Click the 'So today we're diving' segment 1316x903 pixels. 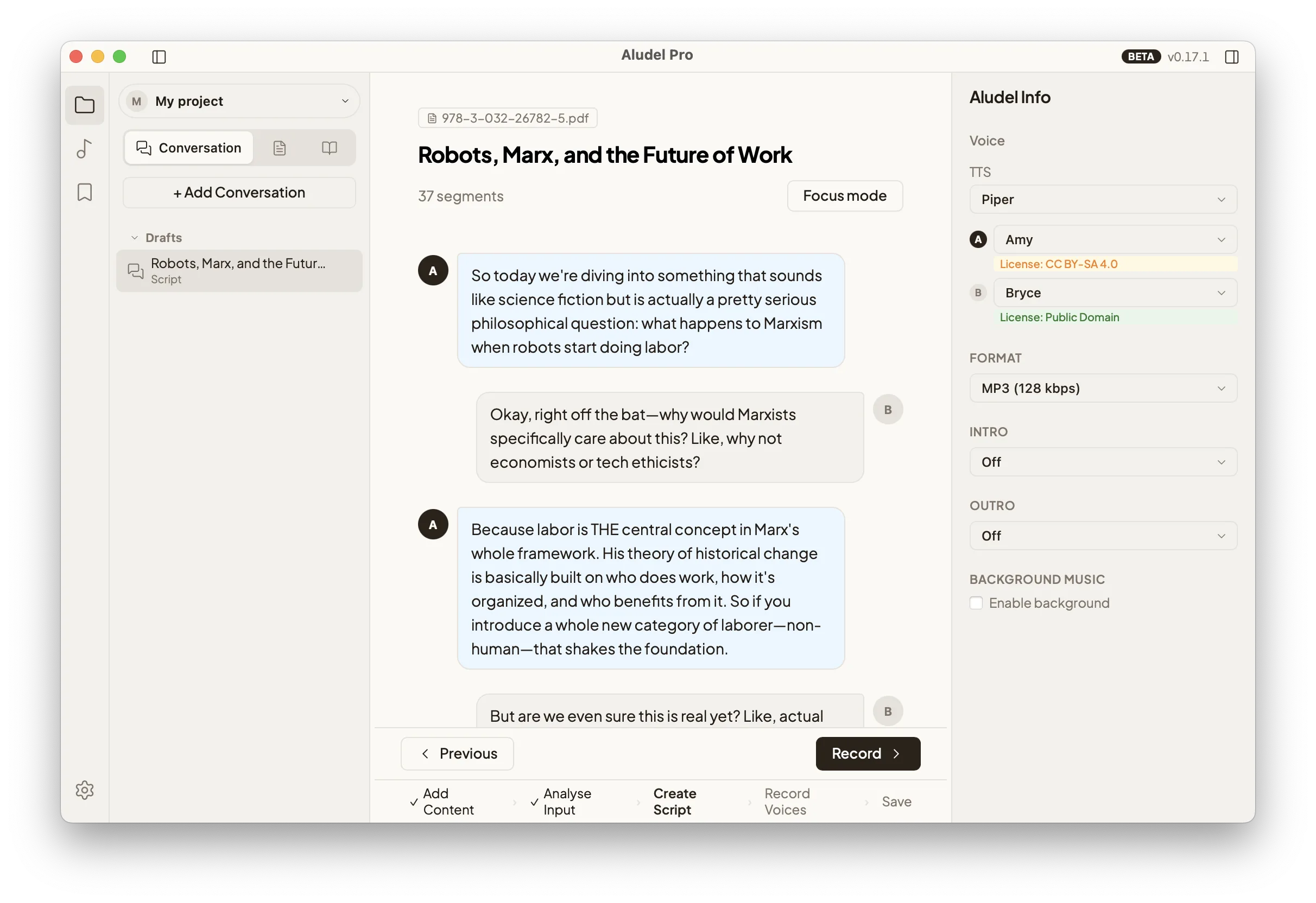tap(650, 311)
